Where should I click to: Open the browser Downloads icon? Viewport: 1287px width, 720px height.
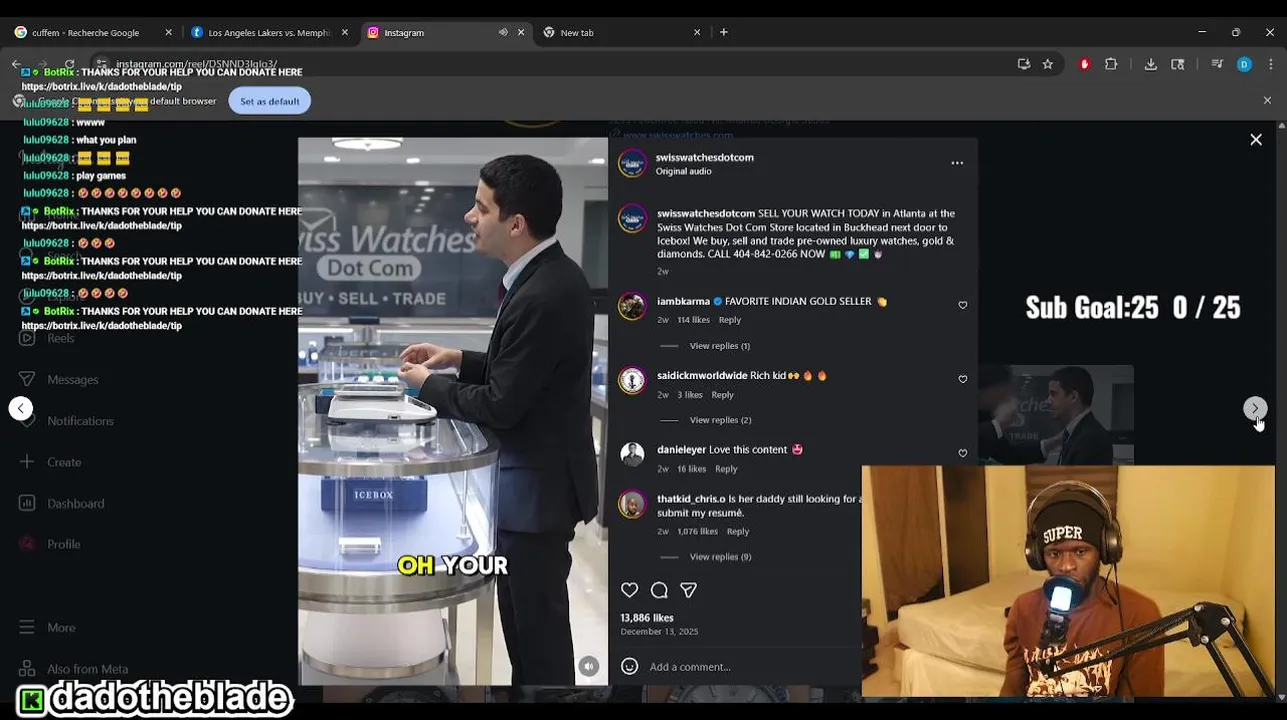(1151, 64)
